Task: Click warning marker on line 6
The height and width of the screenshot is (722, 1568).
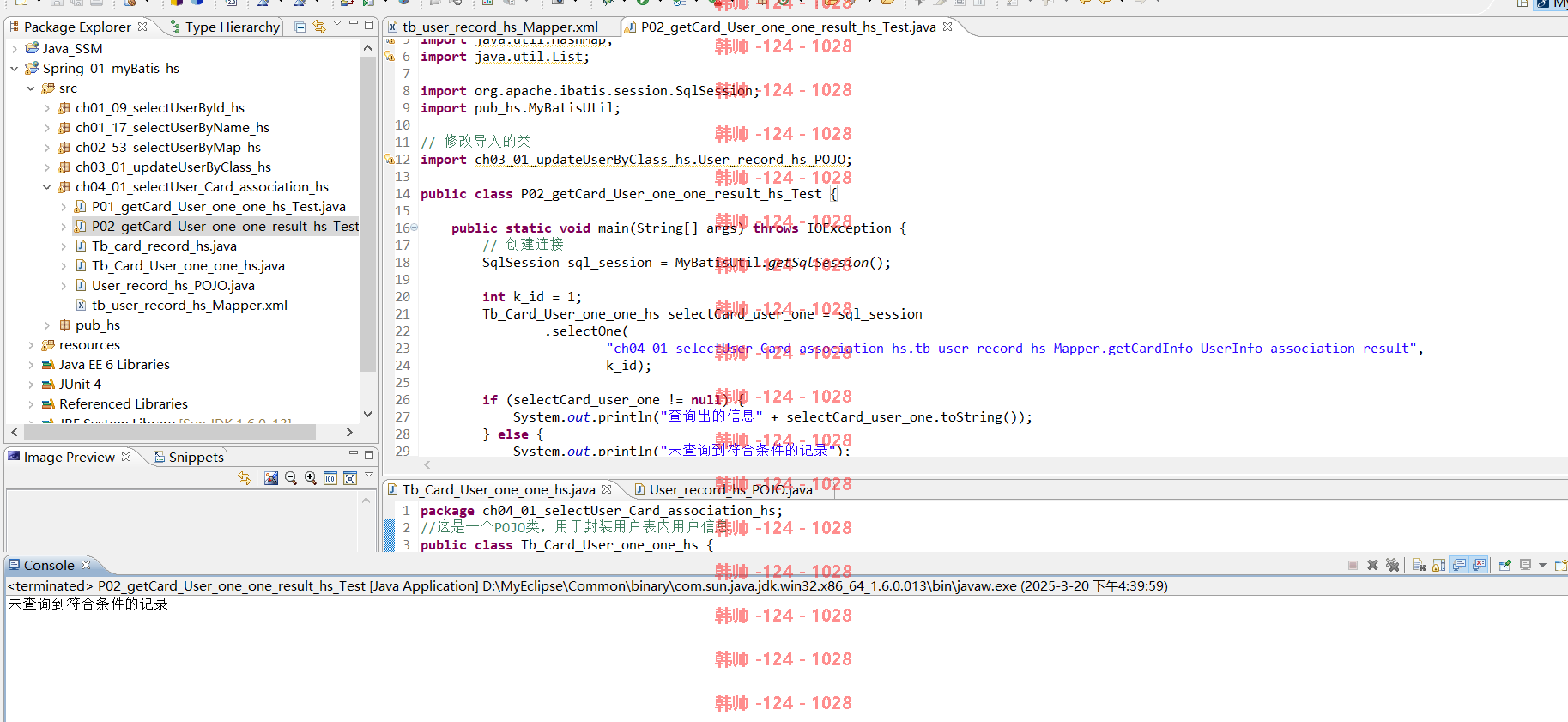Action: pos(390,57)
